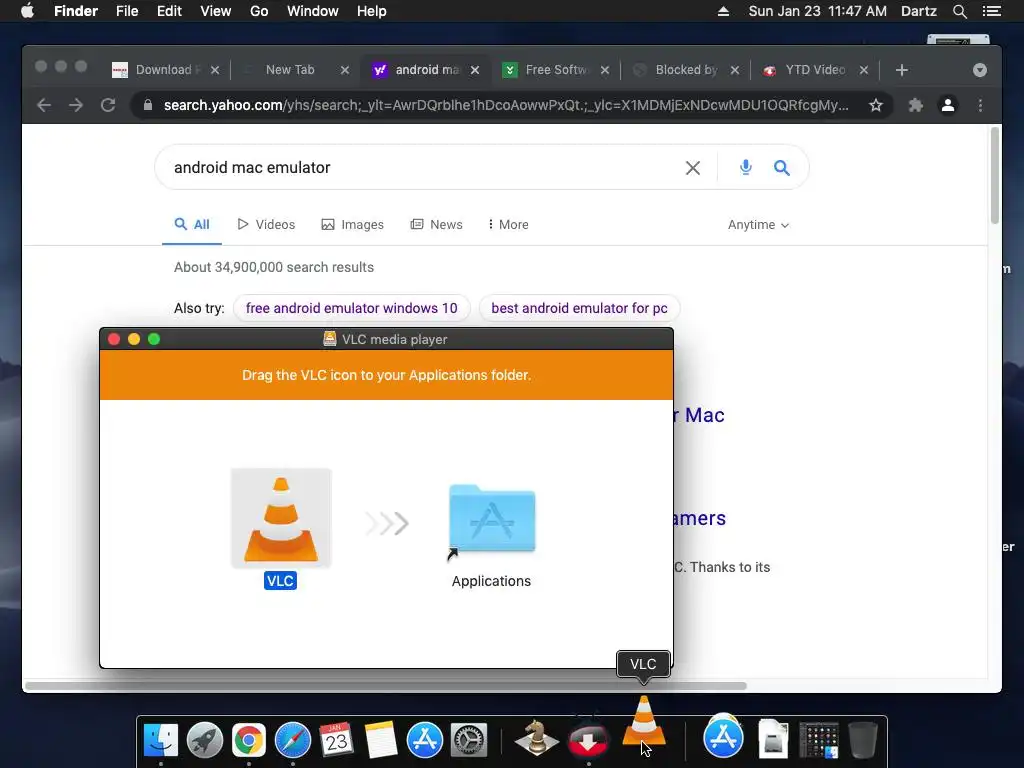Image resolution: width=1024 pixels, height=768 pixels.
Task: Open Chrome three-dot menu
Action: 980,105
